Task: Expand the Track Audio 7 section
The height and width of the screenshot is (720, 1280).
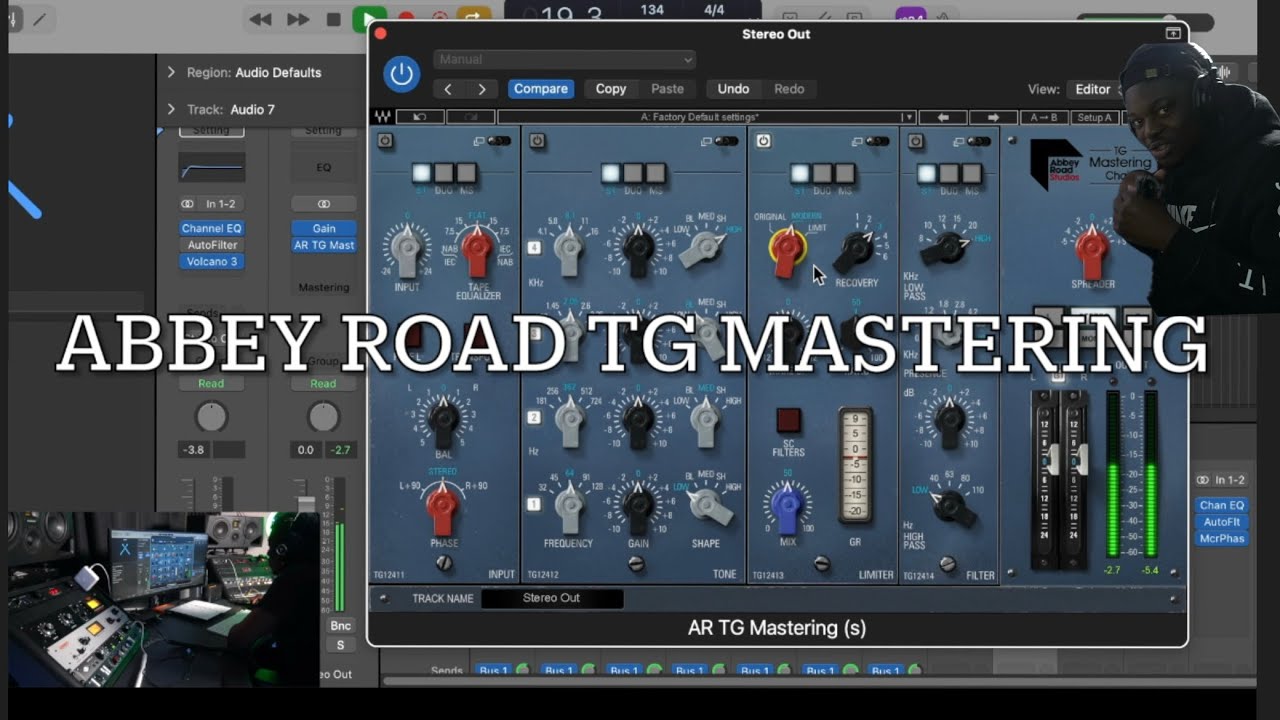Action: pyautogui.click(x=170, y=109)
